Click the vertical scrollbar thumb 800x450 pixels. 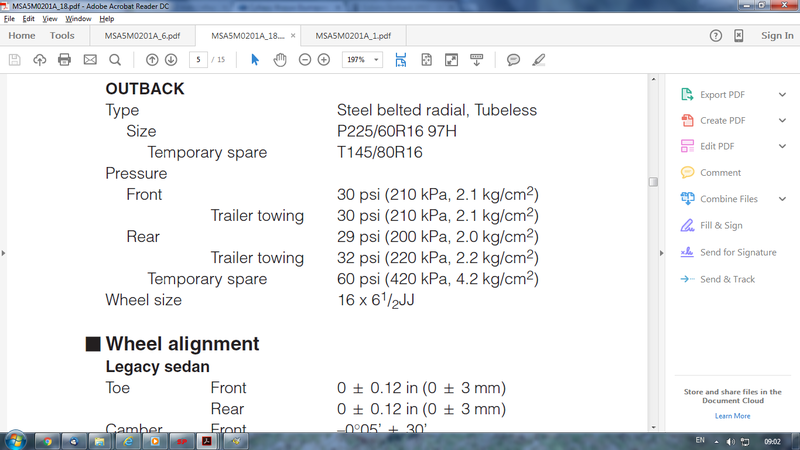click(x=653, y=182)
